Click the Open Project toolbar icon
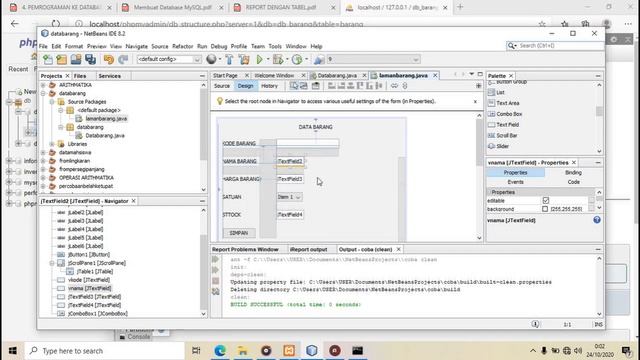 point(76,60)
